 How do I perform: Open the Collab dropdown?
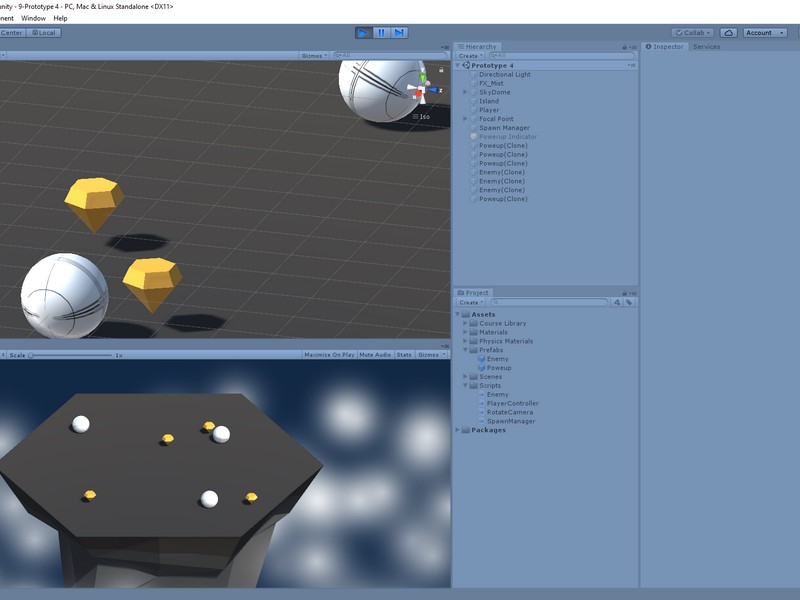click(692, 33)
